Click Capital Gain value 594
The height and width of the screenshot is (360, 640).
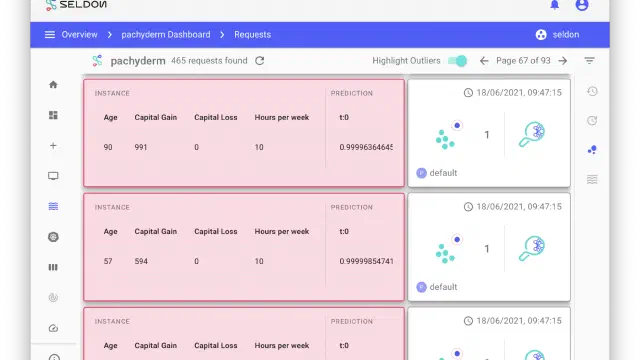tap(141, 261)
